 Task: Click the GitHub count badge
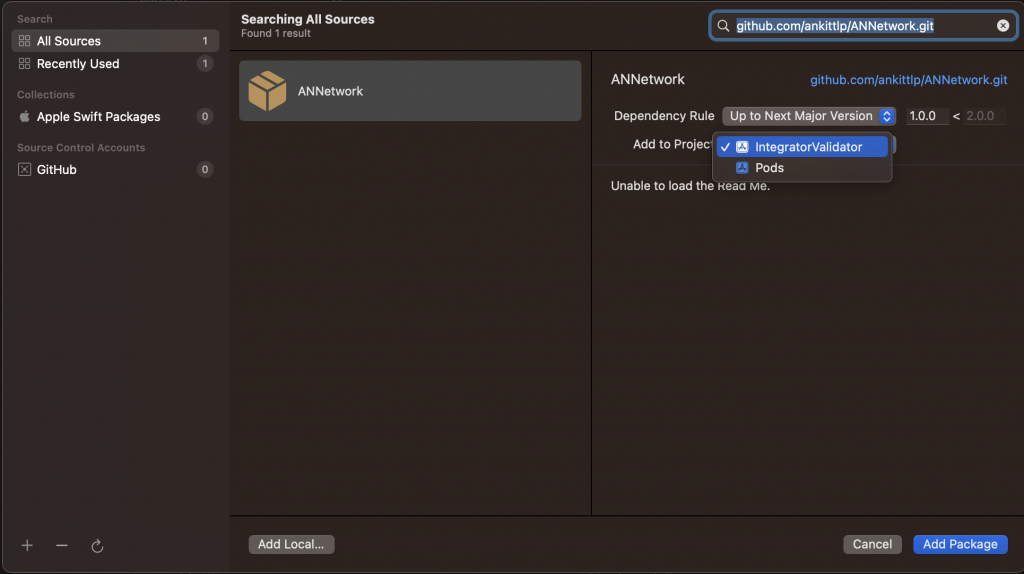(x=204, y=169)
